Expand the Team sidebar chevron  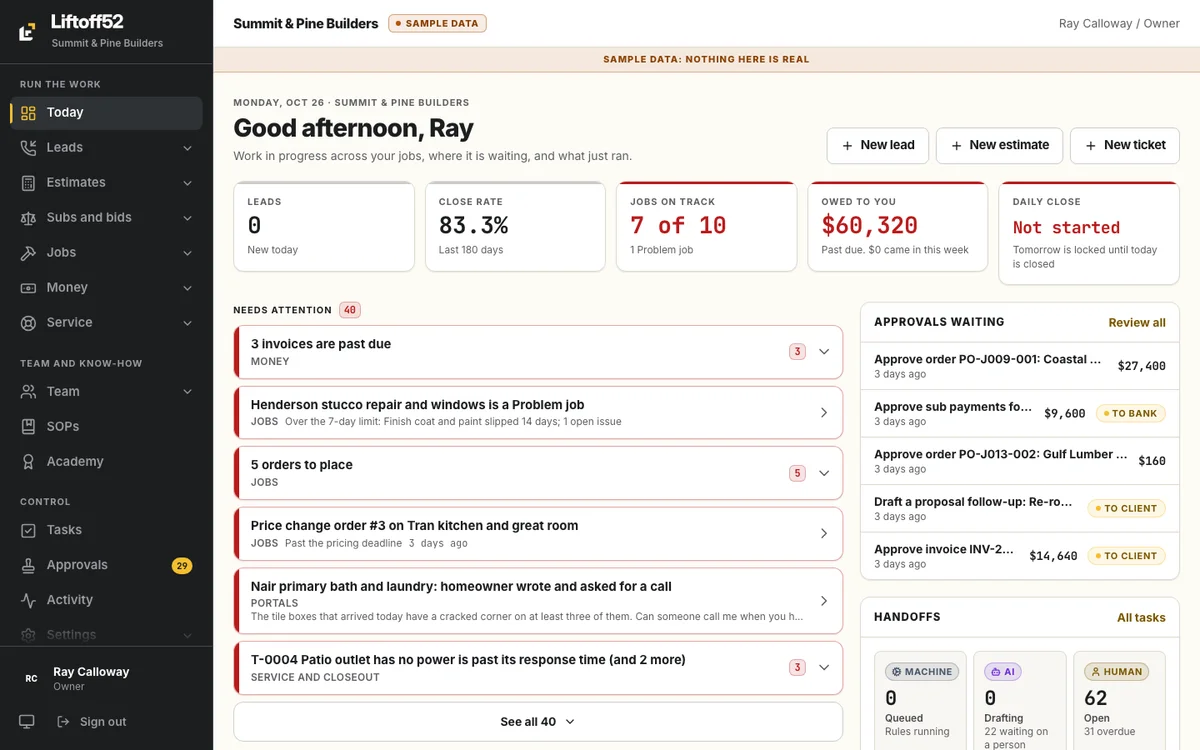pyautogui.click(x=187, y=392)
